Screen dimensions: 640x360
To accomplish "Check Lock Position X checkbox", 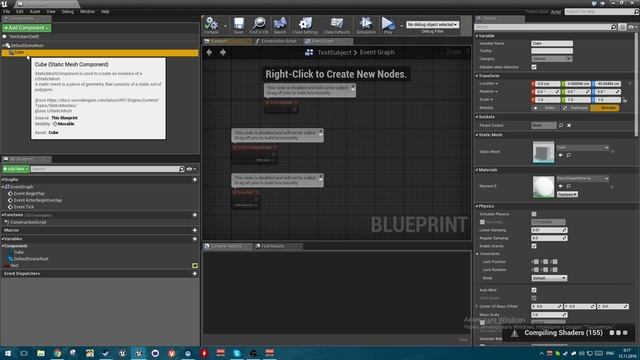I will (536, 262).
